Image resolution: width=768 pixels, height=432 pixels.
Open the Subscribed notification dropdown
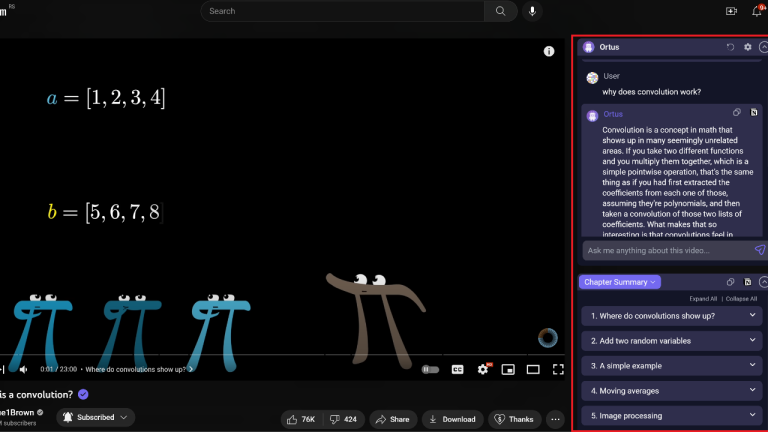[96, 417]
